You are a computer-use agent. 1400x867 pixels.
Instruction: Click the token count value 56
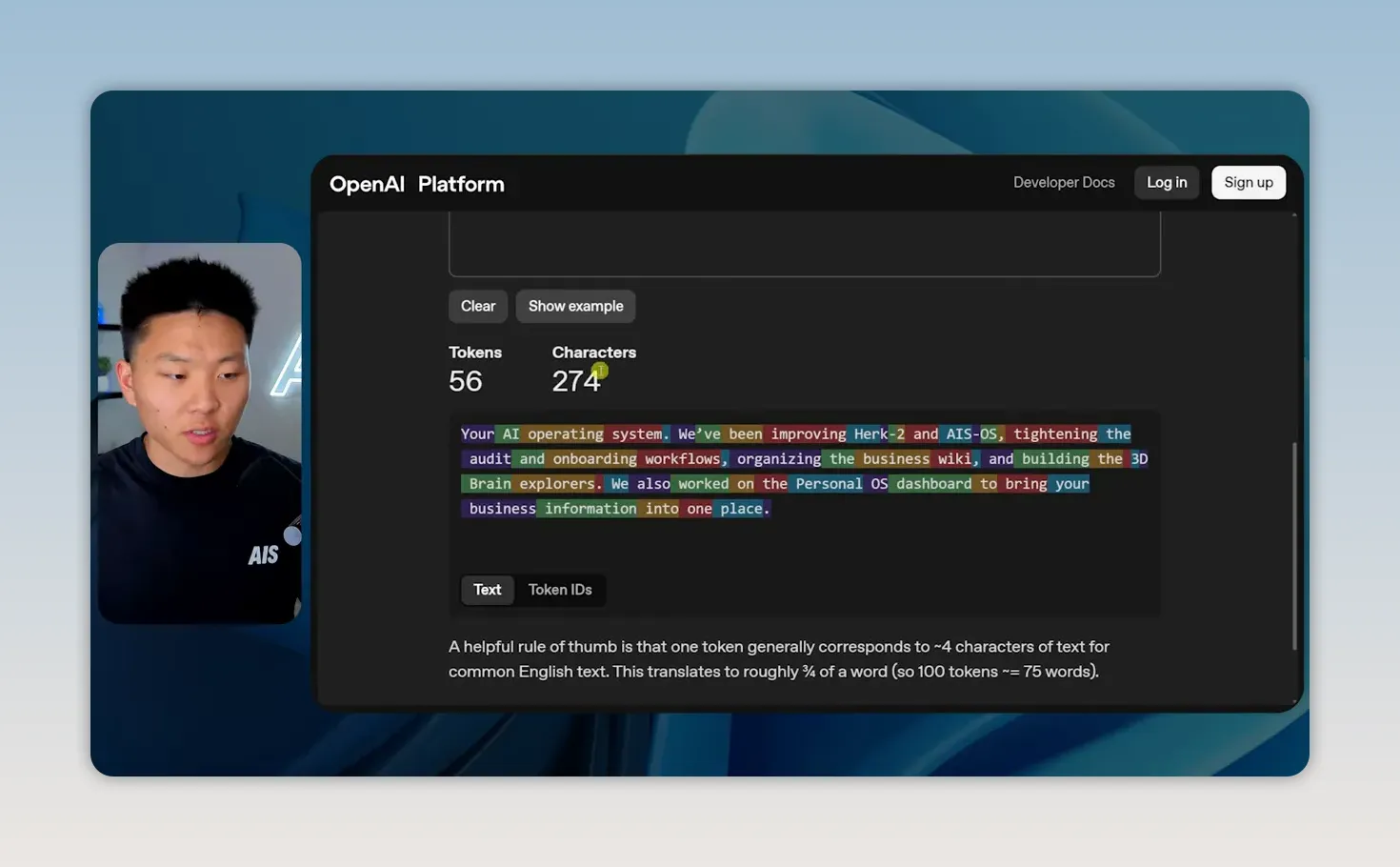[466, 381]
